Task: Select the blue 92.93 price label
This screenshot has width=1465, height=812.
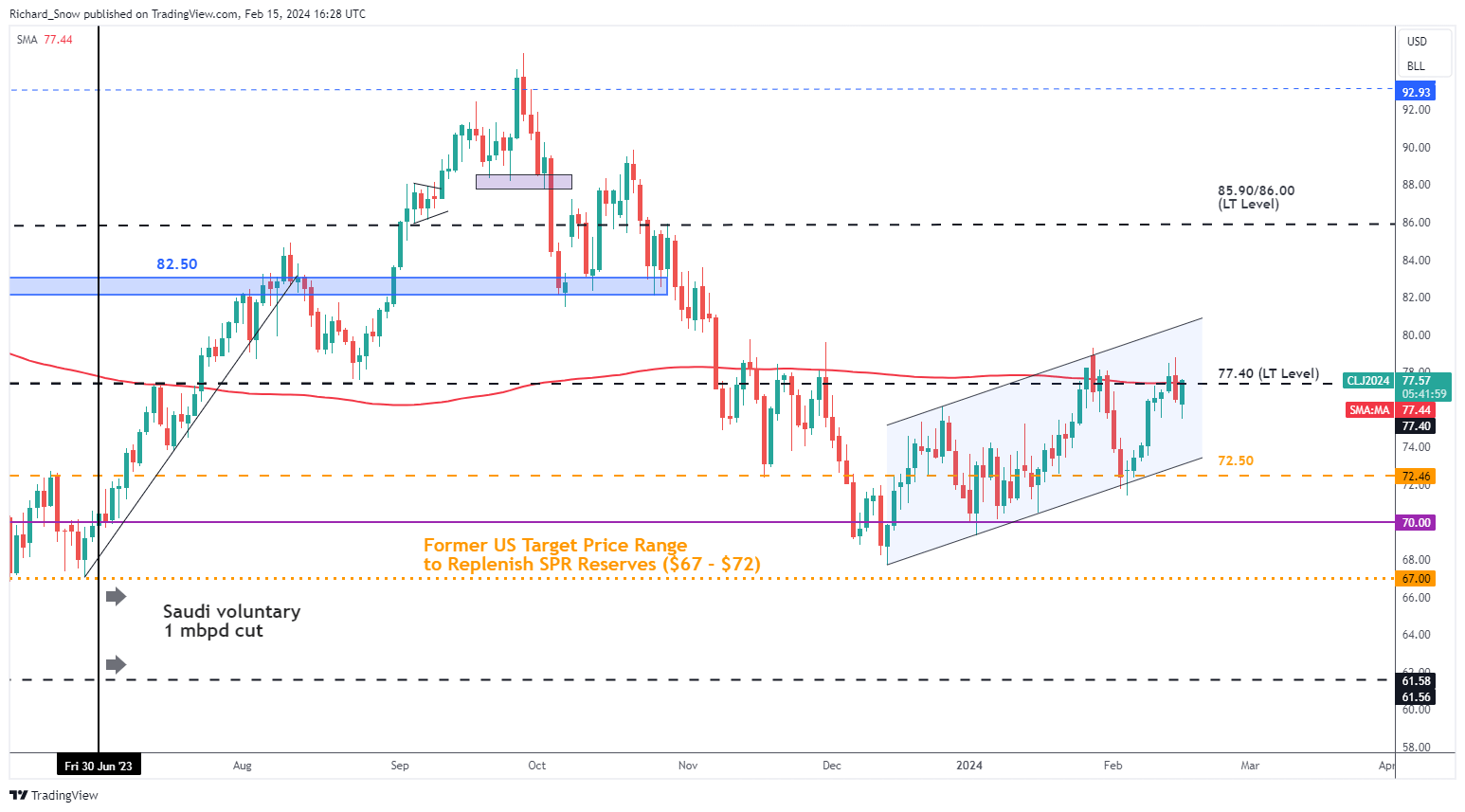Action: tap(1416, 92)
